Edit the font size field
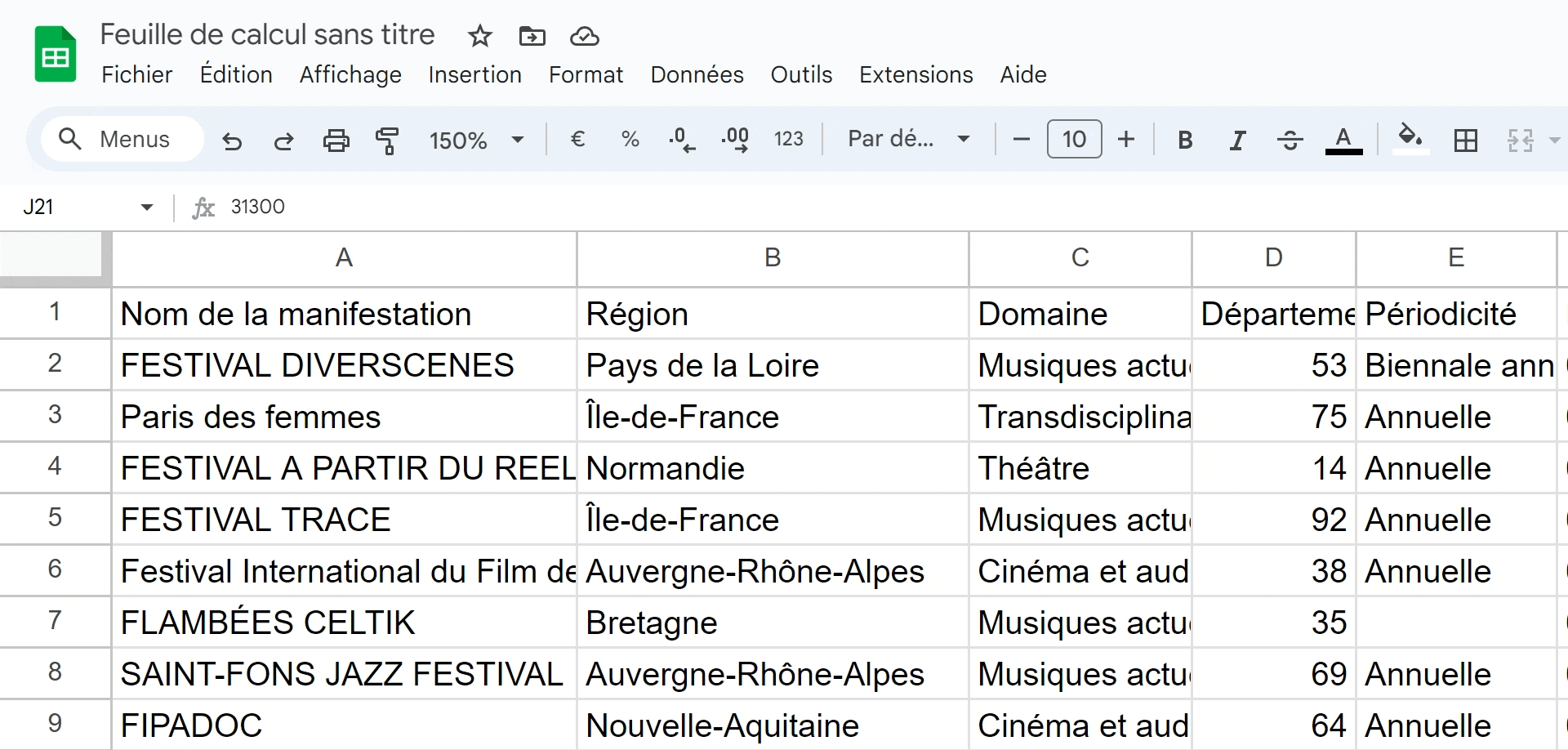 (x=1074, y=139)
